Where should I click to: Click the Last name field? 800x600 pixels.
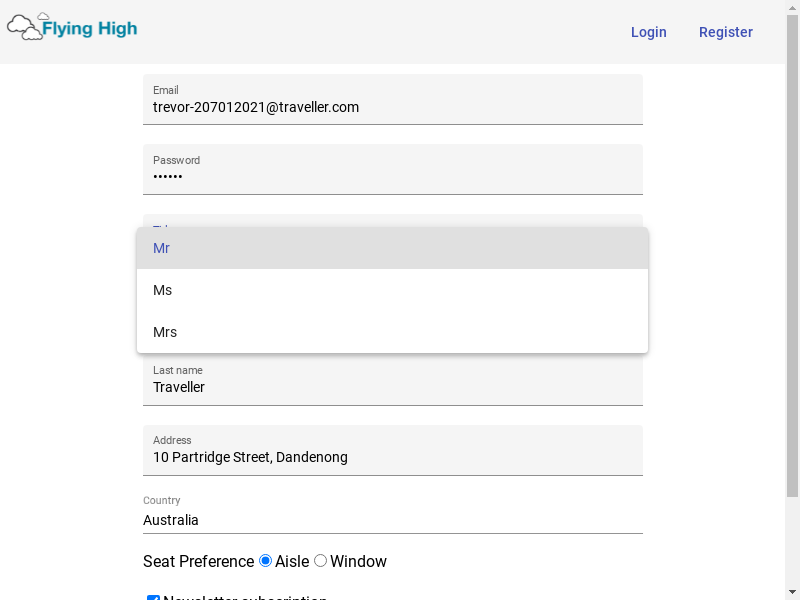(x=392, y=386)
